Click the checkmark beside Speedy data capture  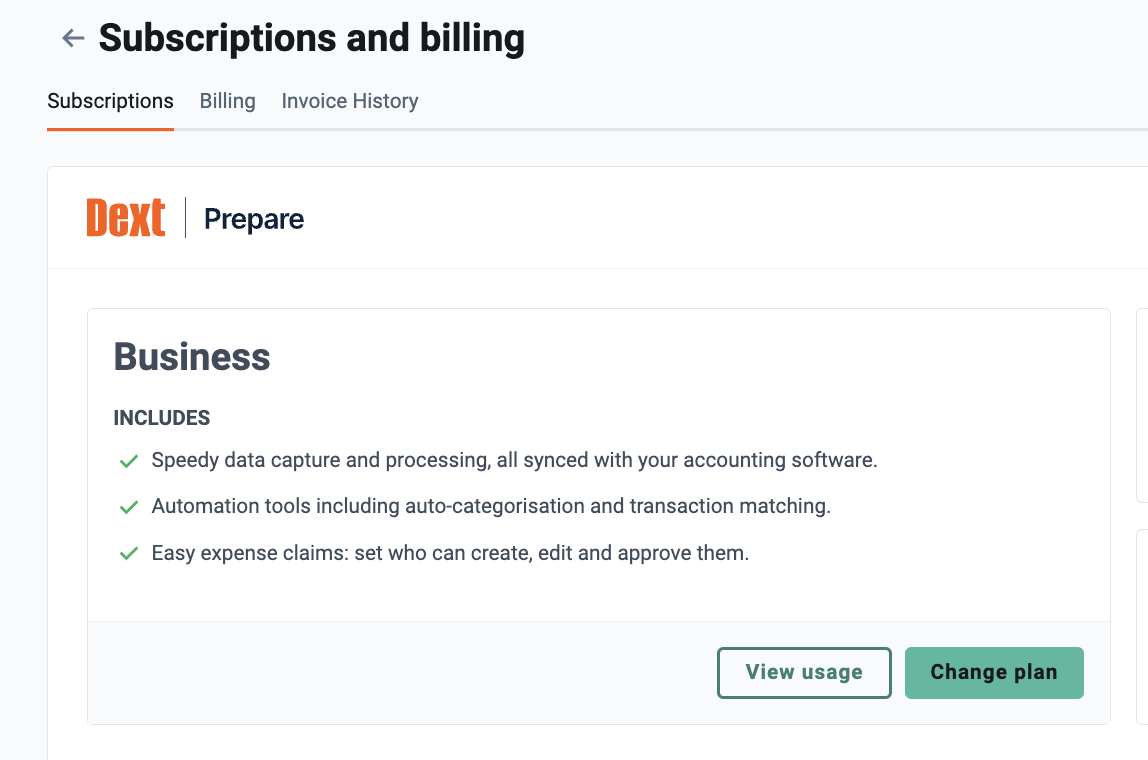click(129, 461)
